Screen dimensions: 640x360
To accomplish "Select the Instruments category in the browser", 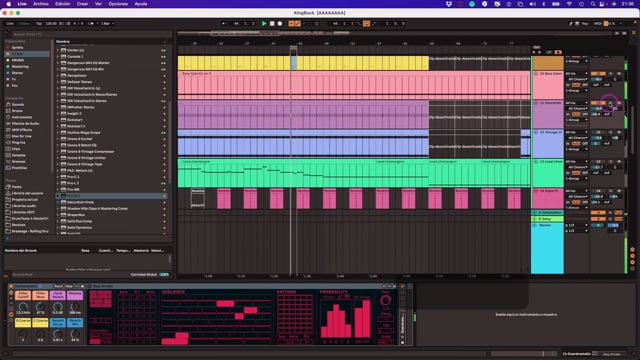I will 22,118.
